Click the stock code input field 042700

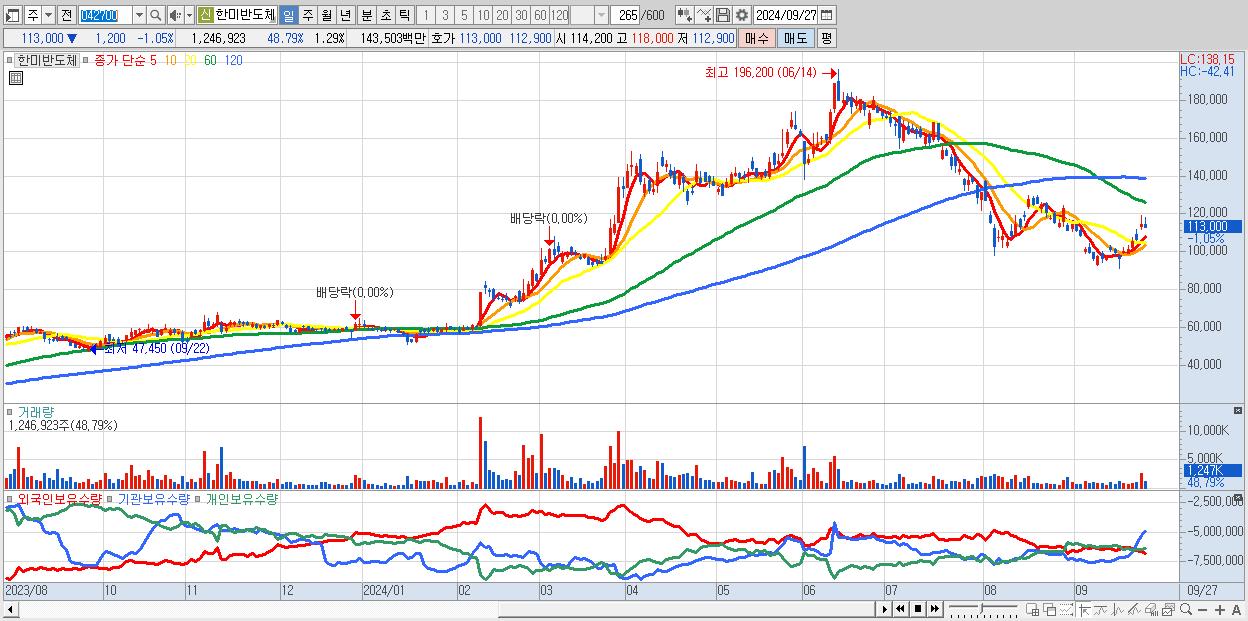[x=105, y=15]
